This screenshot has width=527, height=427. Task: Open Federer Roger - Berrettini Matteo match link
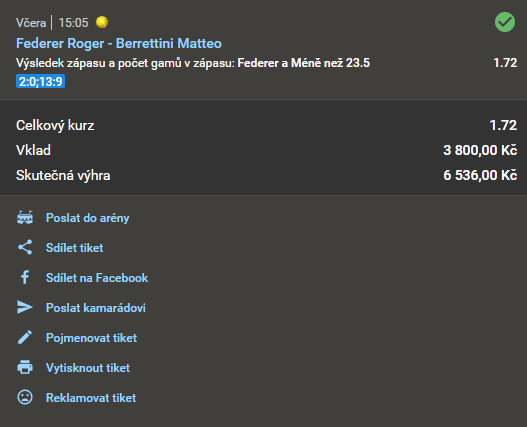[x=119, y=43]
